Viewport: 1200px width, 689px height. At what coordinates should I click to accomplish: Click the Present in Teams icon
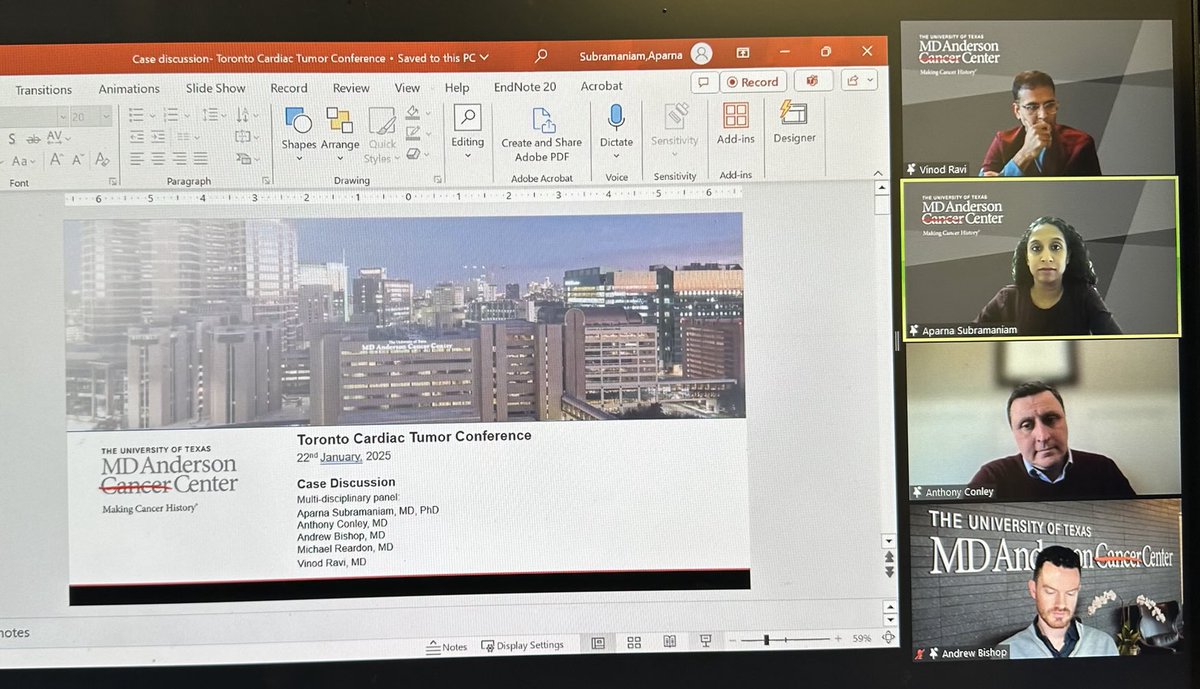(x=812, y=81)
